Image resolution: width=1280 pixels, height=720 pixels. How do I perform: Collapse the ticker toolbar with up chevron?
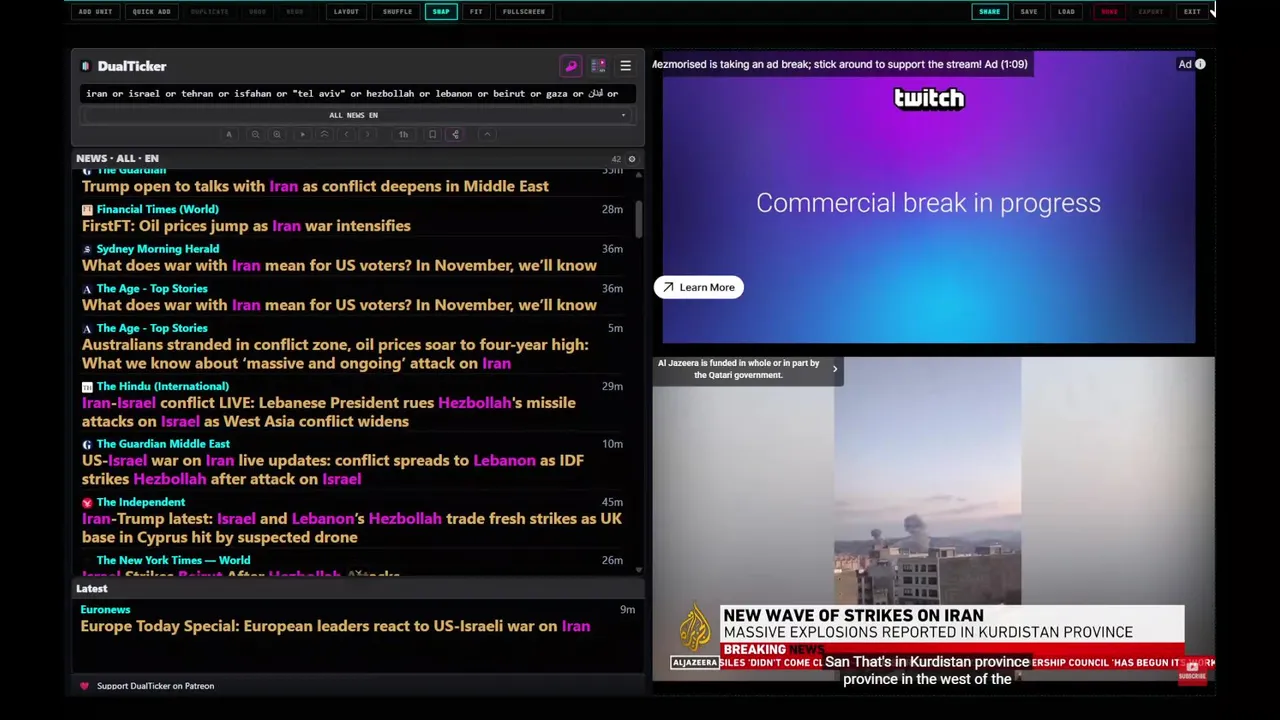coord(487,134)
